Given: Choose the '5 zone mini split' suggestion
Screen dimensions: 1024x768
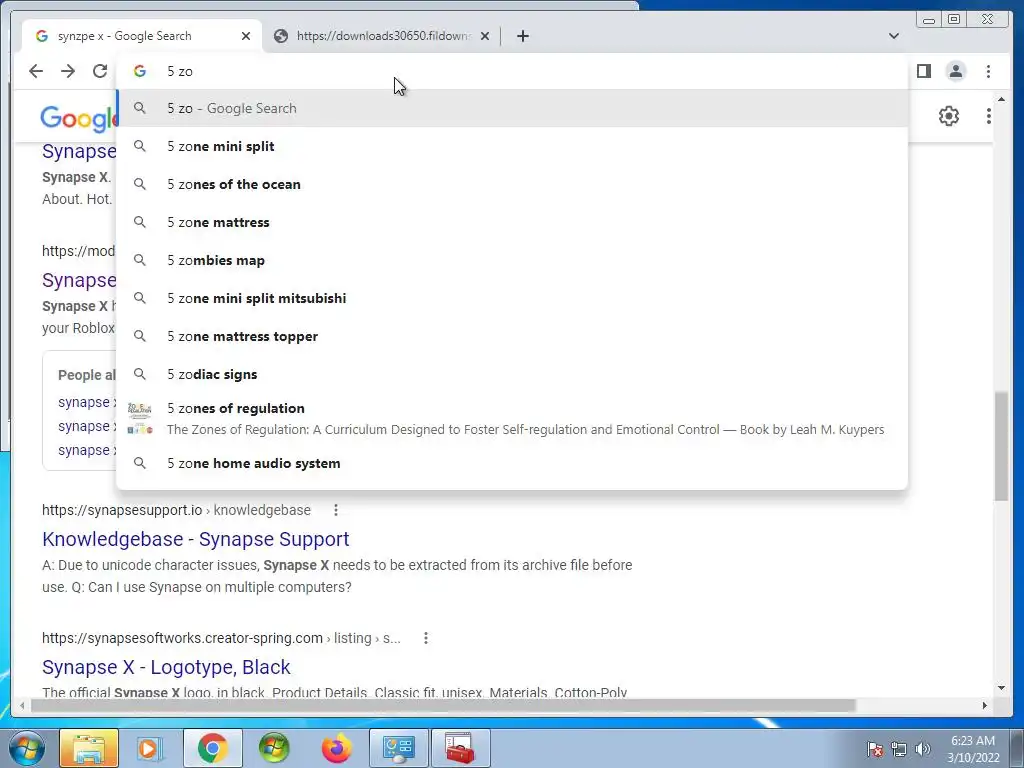Looking at the screenshot, I should 512,146.
